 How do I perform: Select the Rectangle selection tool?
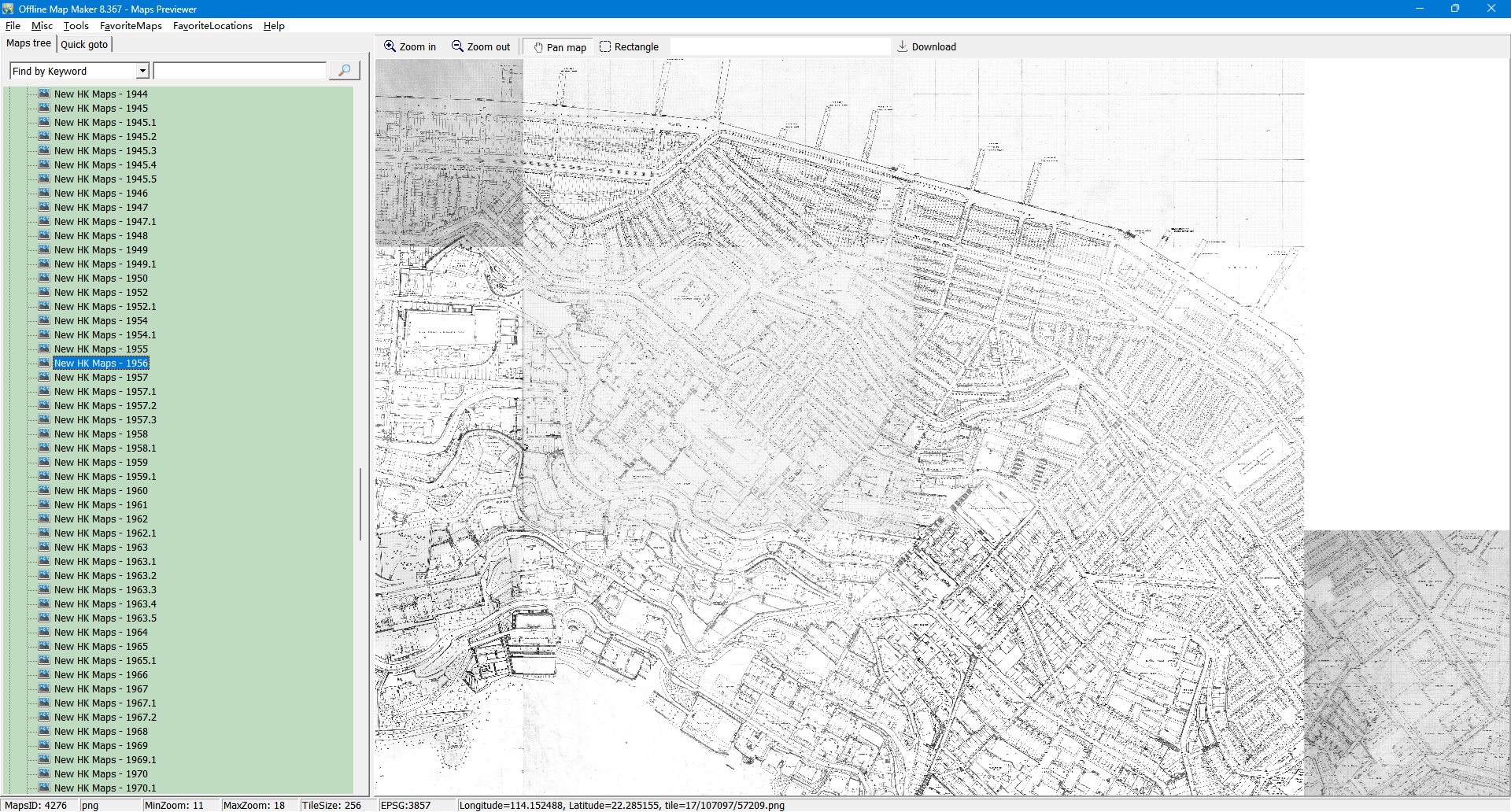tap(629, 47)
